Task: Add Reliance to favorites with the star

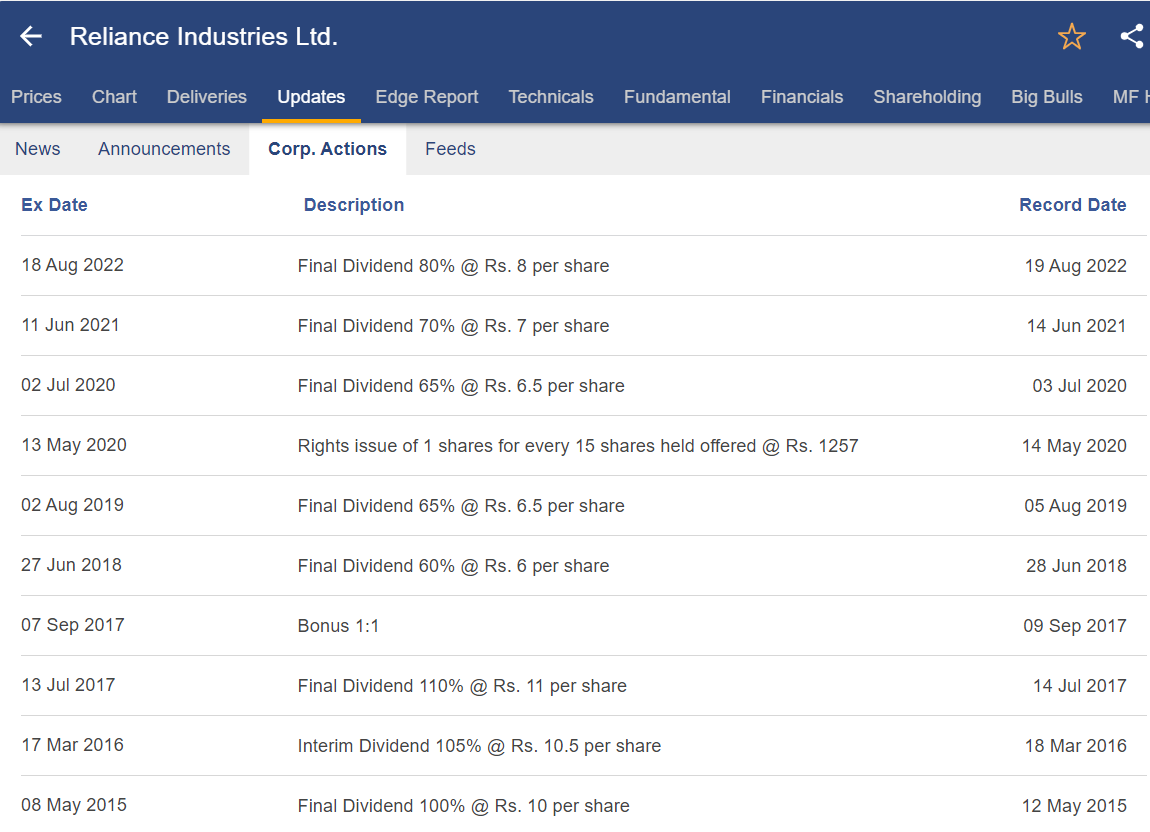Action: point(1072,36)
